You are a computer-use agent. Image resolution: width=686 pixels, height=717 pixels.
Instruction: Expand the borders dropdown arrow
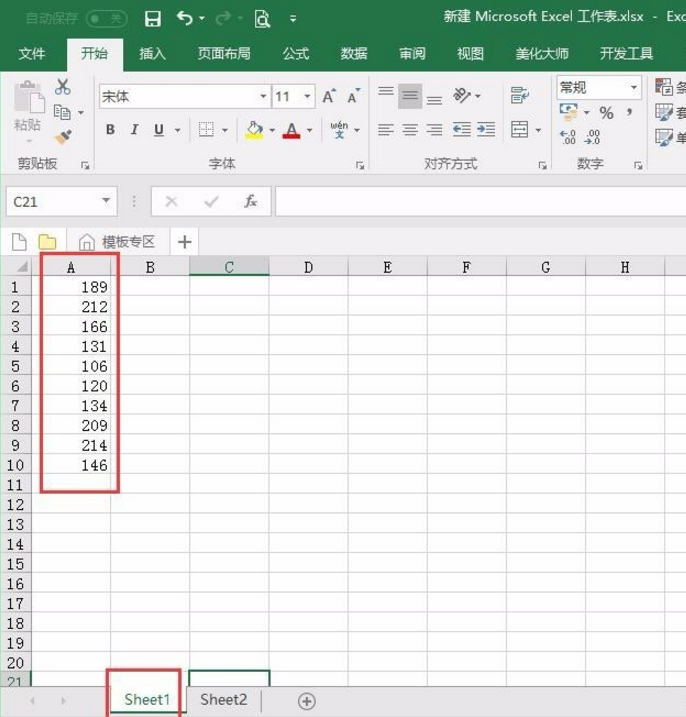[x=225, y=130]
